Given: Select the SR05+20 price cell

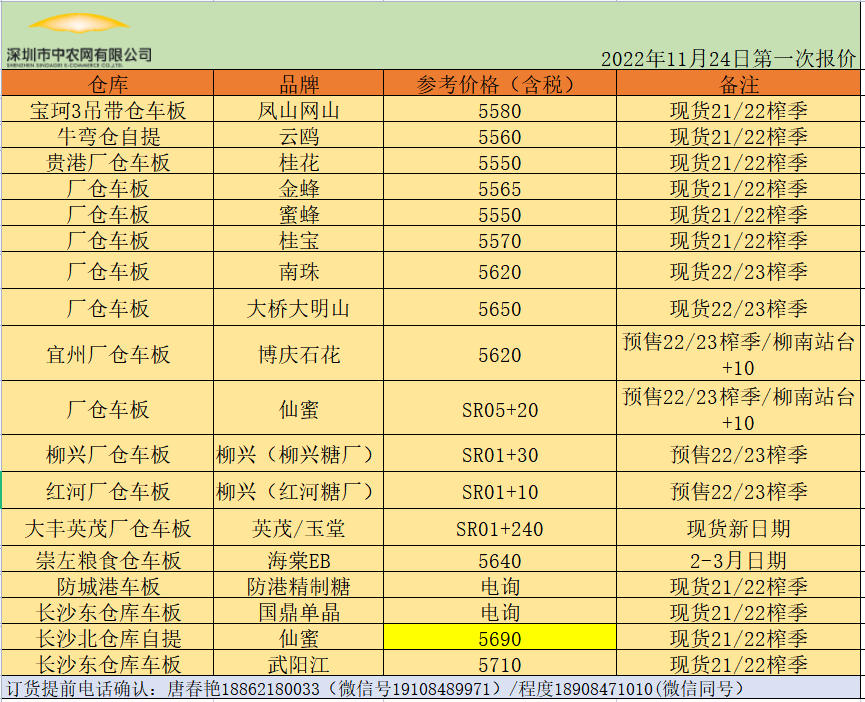Looking at the screenshot, I should 499,408.
